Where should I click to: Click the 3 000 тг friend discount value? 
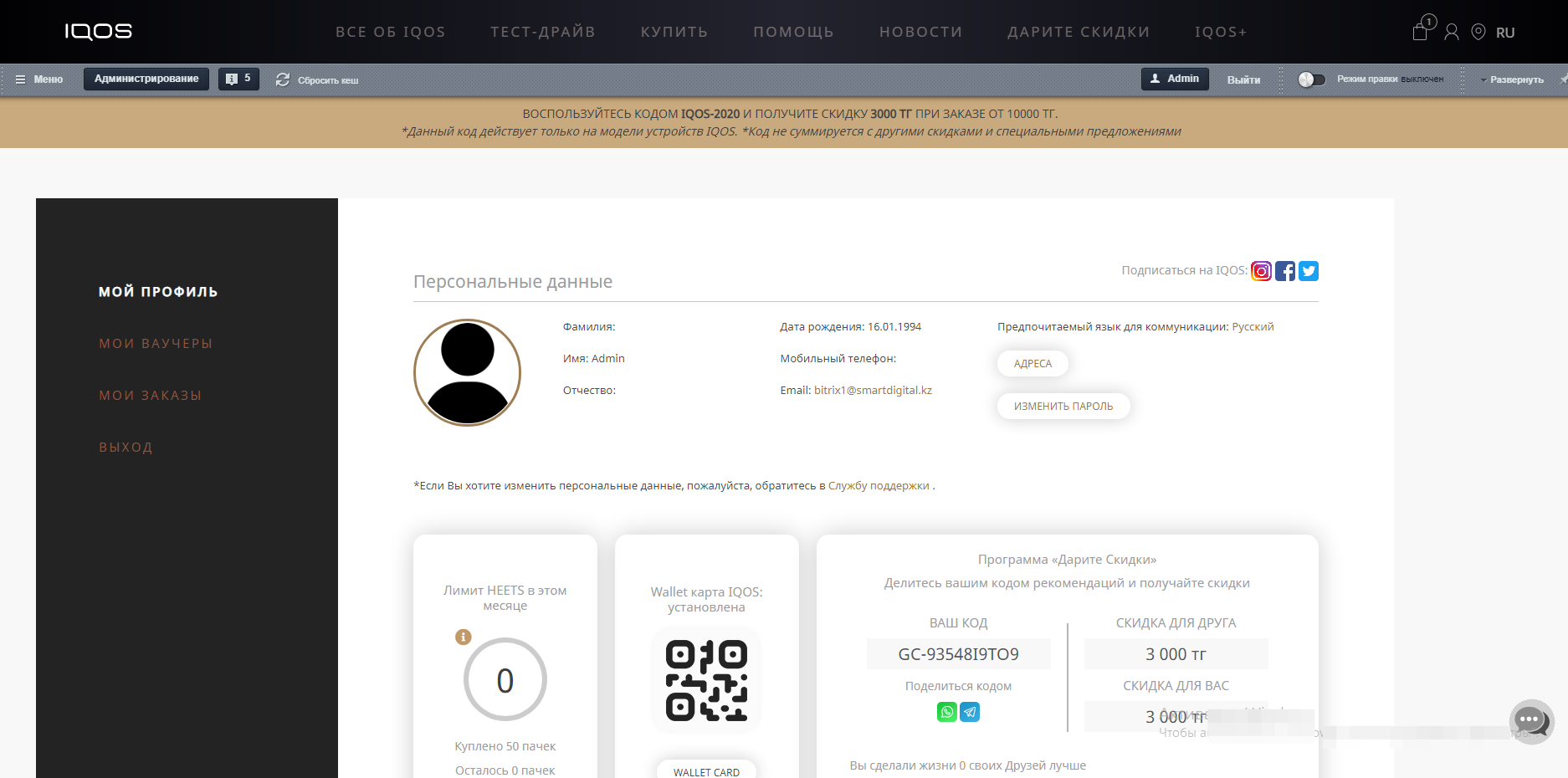click(x=1176, y=654)
